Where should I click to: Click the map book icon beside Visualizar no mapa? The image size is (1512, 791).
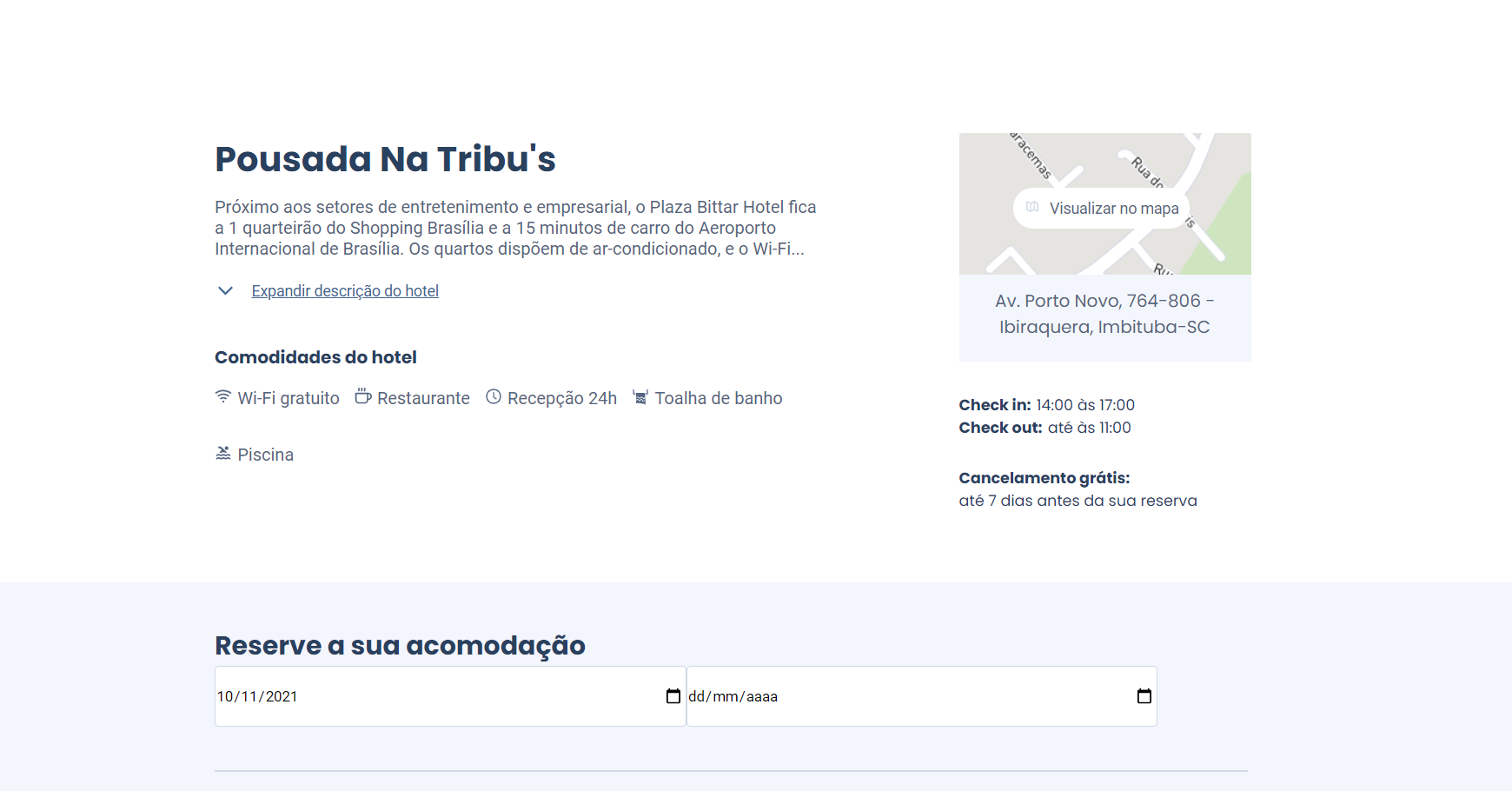(x=1033, y=208)
